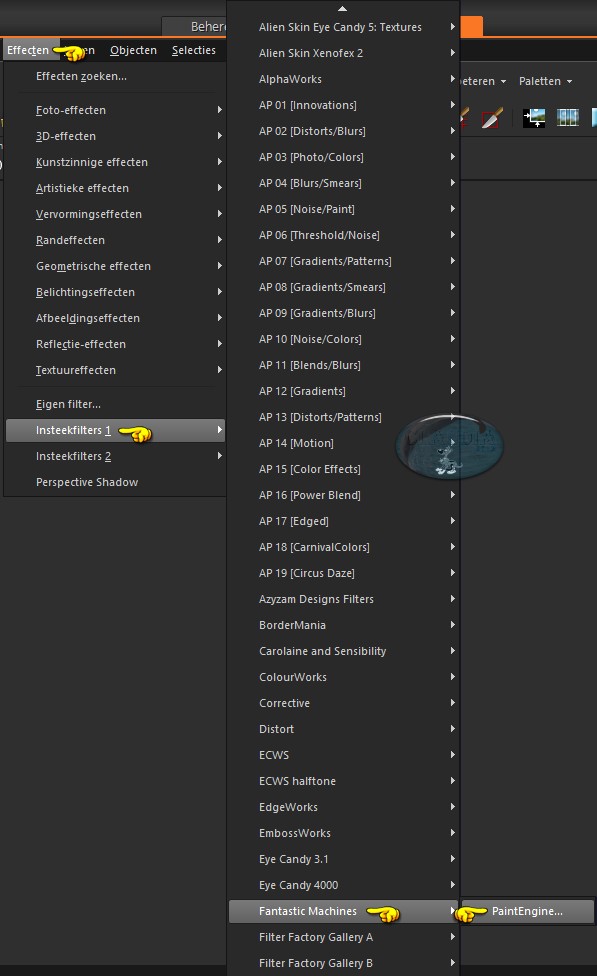Expand Geometrische effecten submenu arrow
The height and width of the screenshot is (976, 597).
click(x=220, y=266)
